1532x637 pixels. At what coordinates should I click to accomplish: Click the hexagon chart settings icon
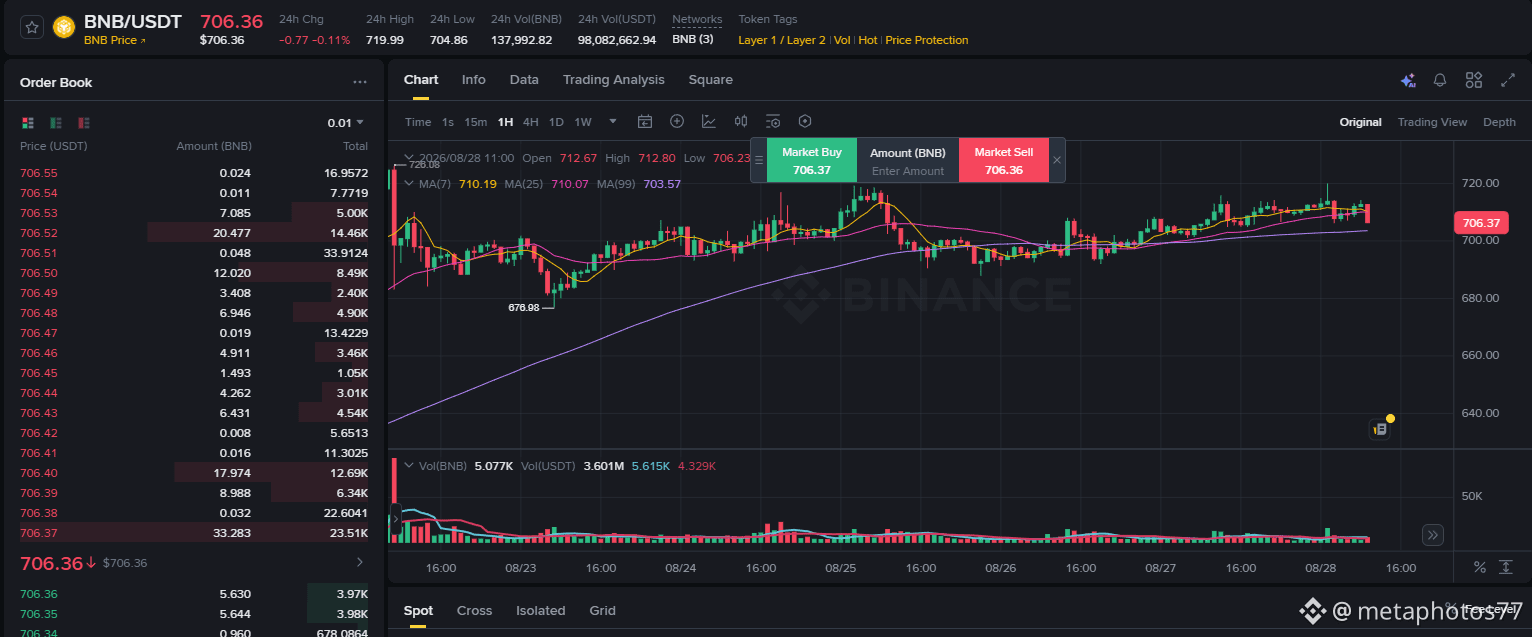[x=805, y=122]
